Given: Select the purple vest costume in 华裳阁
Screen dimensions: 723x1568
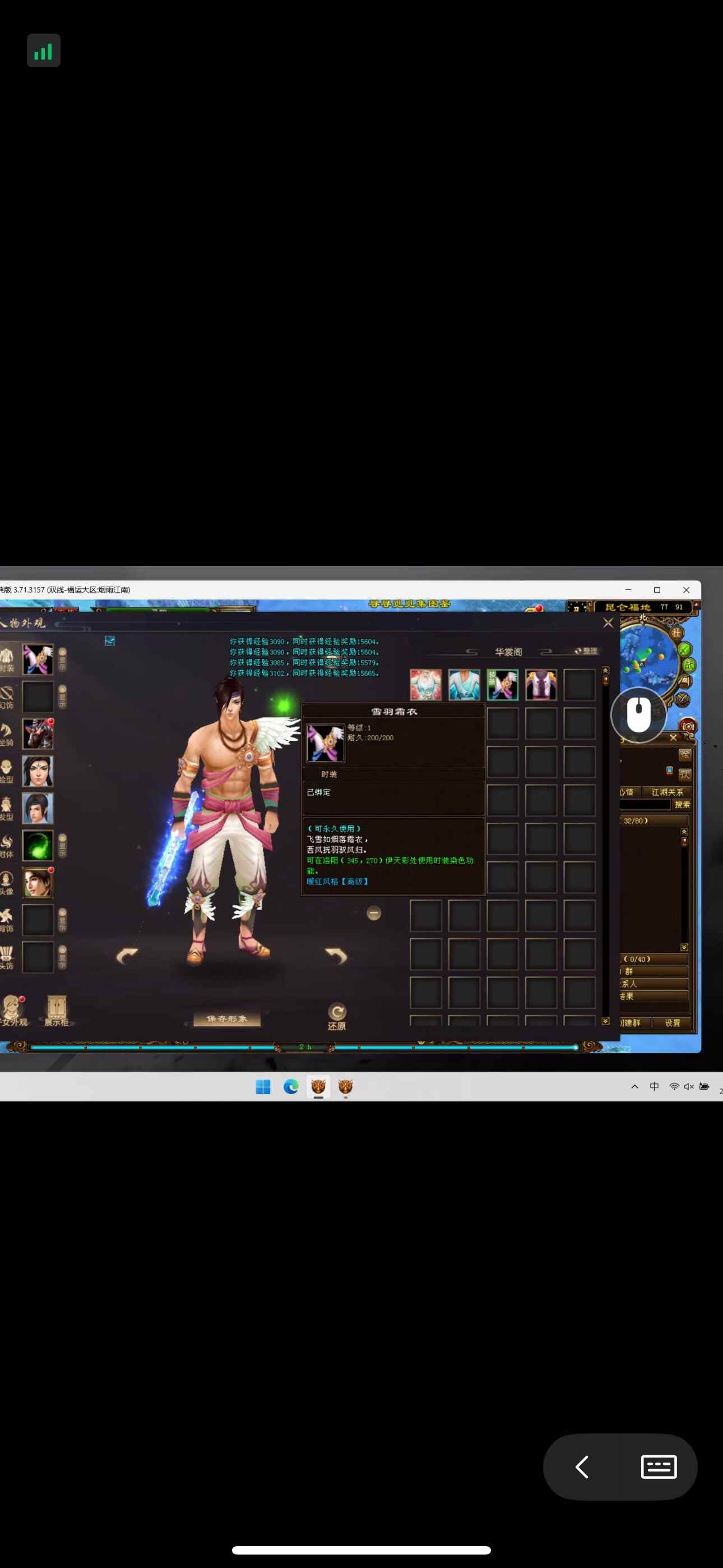Looking at the screenshot, I should (541, 685).
